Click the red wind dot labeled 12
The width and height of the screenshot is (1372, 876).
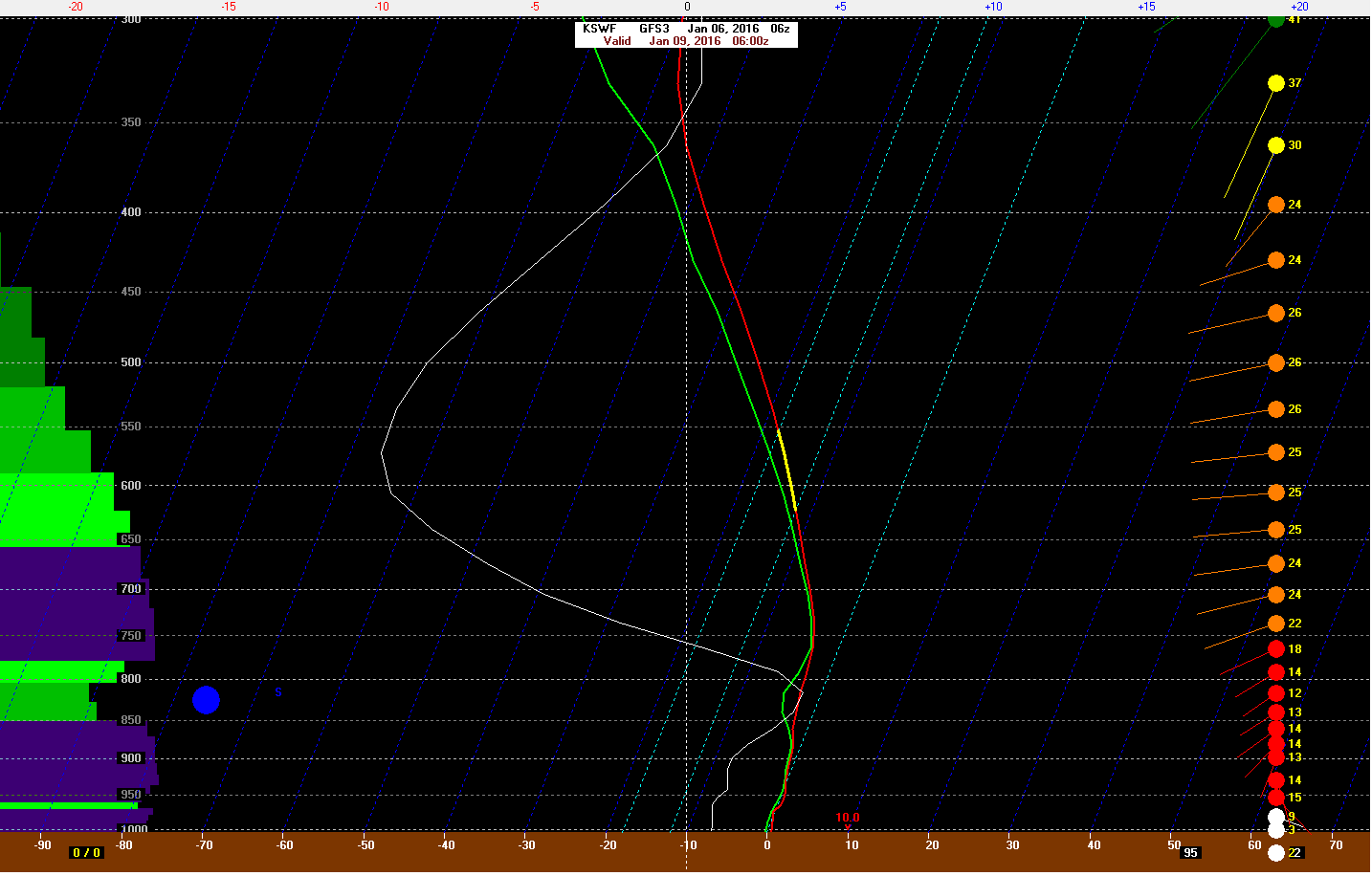tap(1275, 693)
